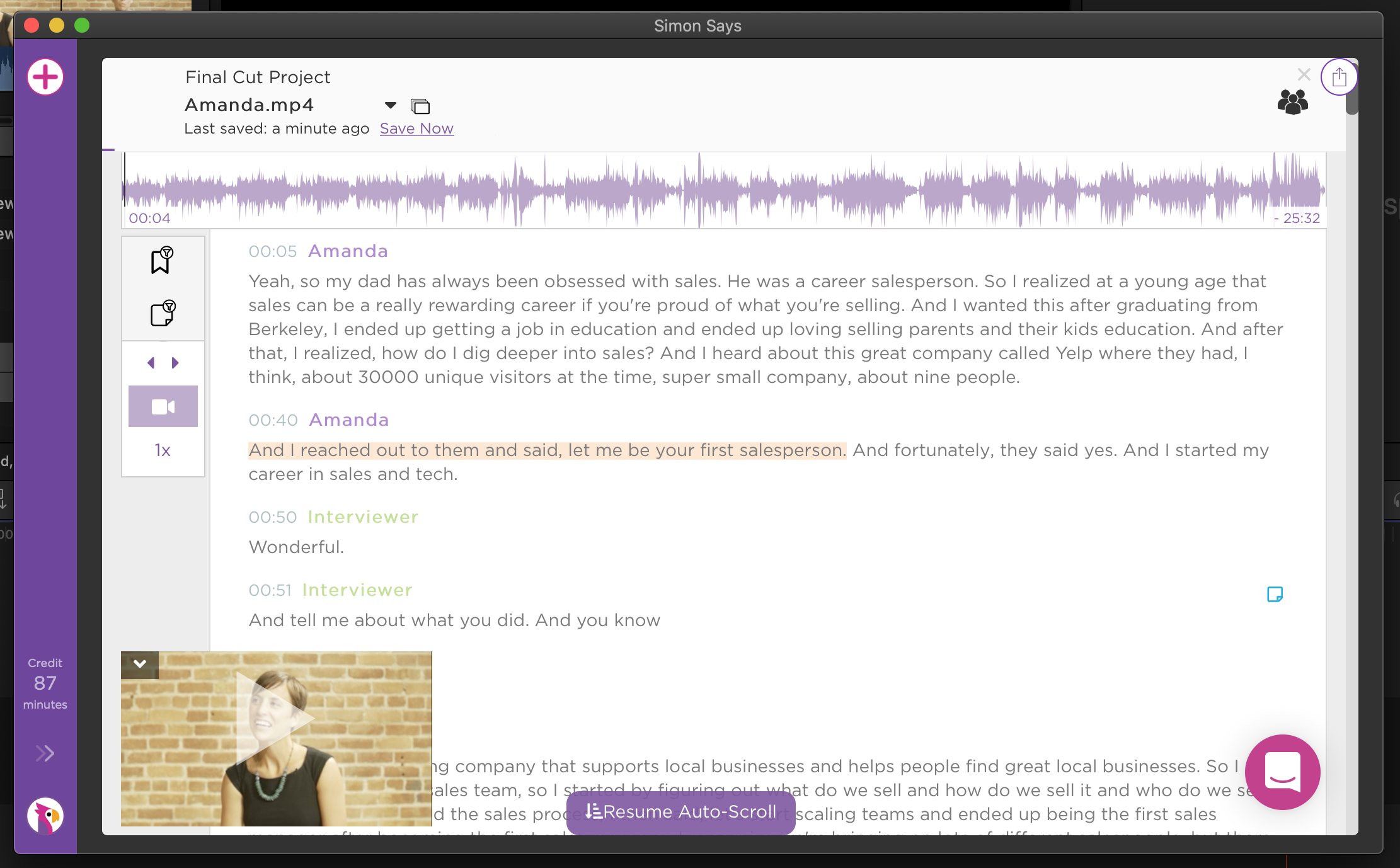The height and width of the screenshot is (868, 1400).
Task: Click the share/export icon at top right
Action: (x=1339, y=77)
